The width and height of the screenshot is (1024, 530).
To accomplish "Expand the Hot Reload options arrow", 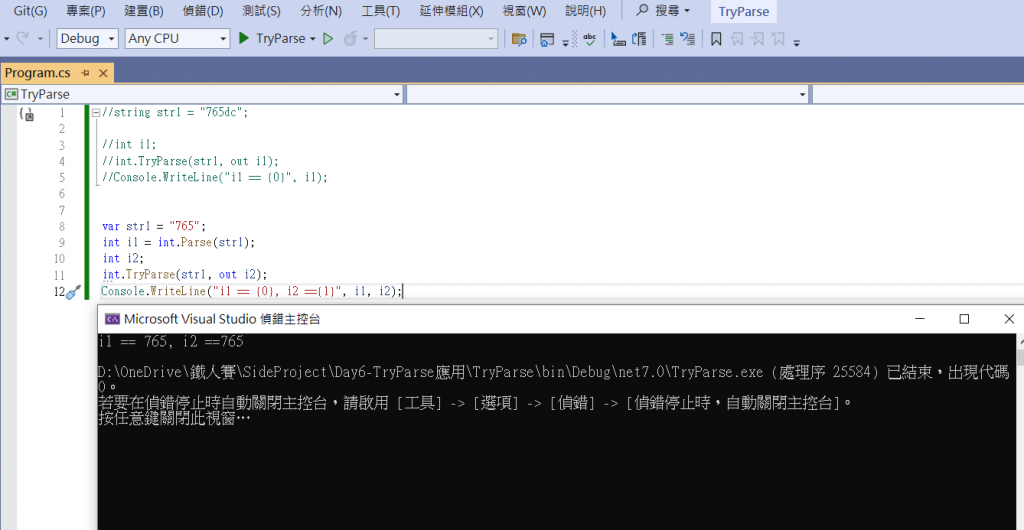I will [x=366, y=39].
